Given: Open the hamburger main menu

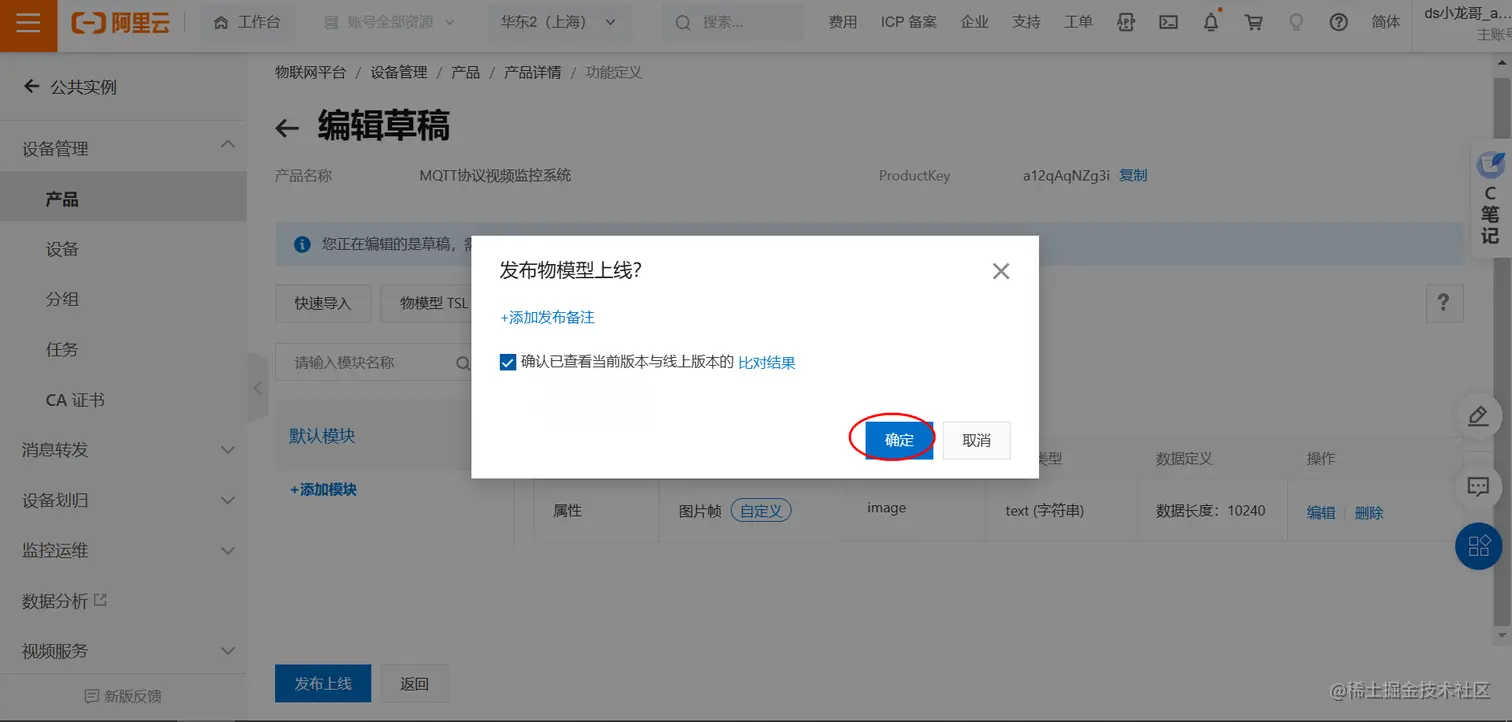Looking at the screenshot, I should (x=28, y=23).
